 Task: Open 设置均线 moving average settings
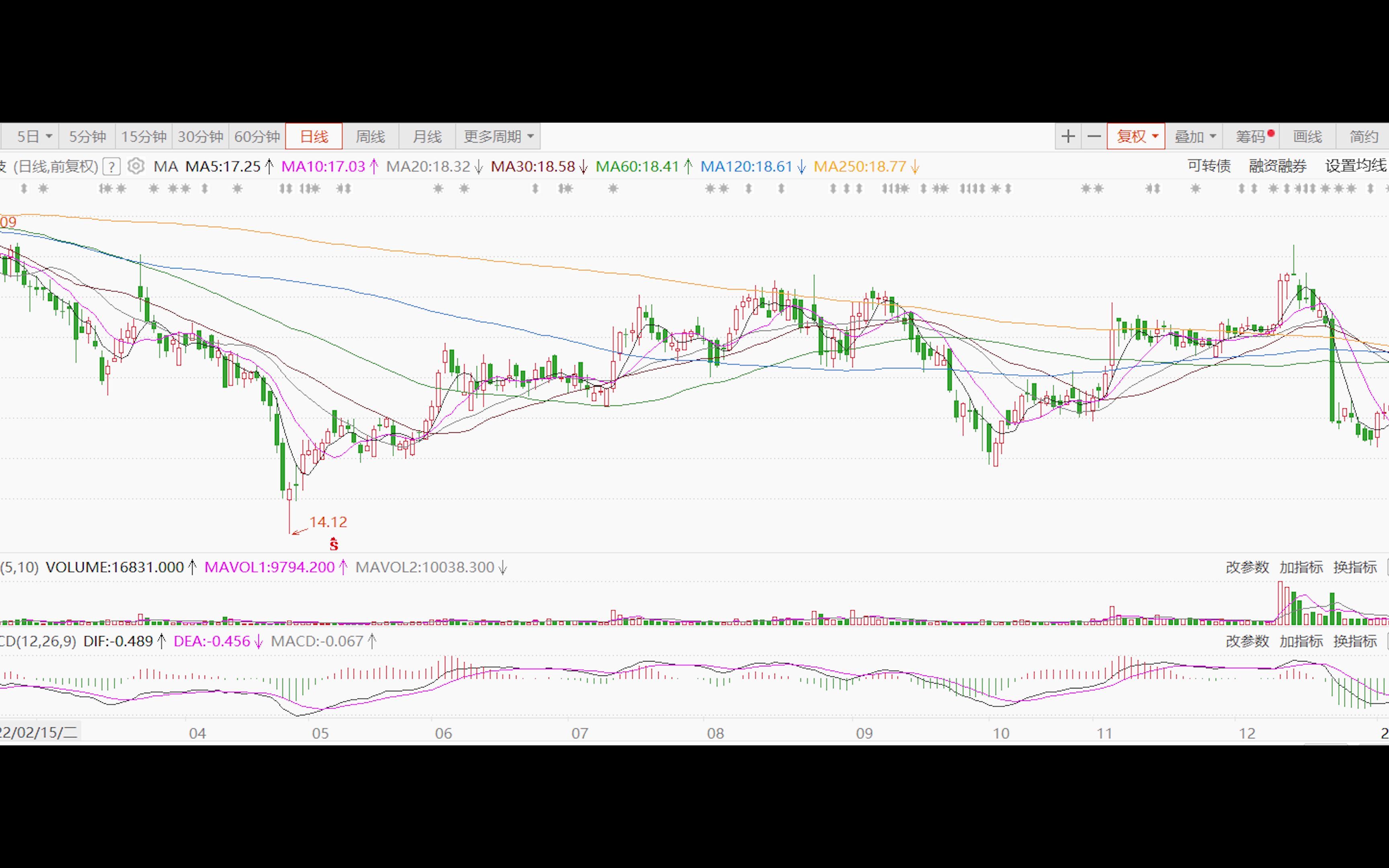click(1356, 166)
